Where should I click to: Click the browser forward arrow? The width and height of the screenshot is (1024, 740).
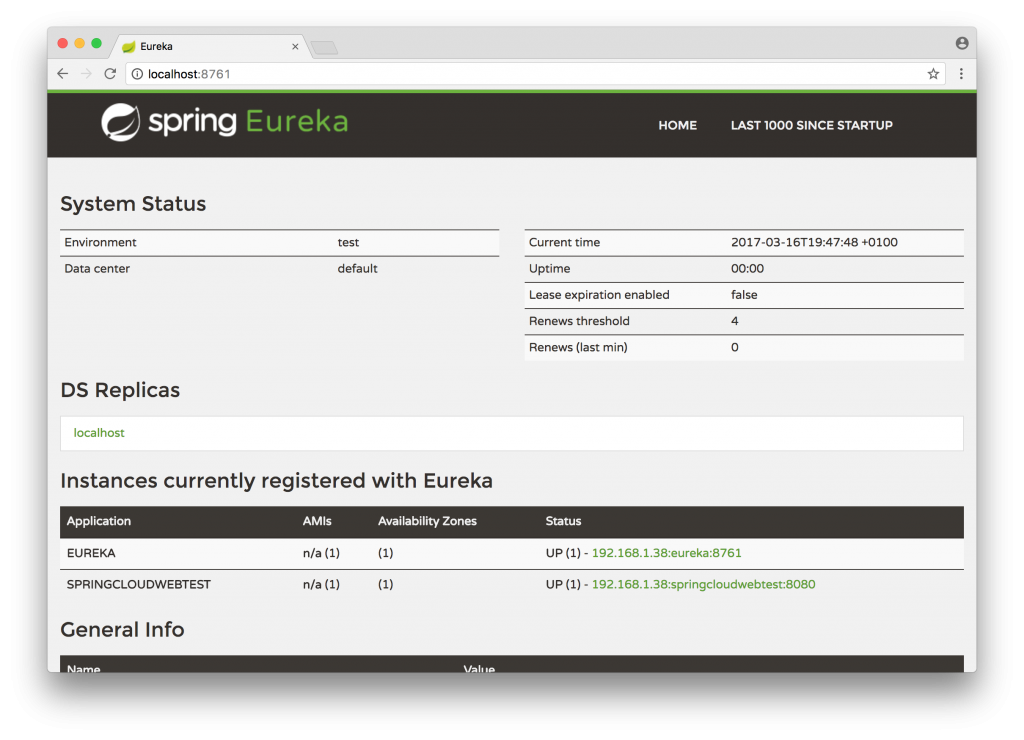(86, 74)
